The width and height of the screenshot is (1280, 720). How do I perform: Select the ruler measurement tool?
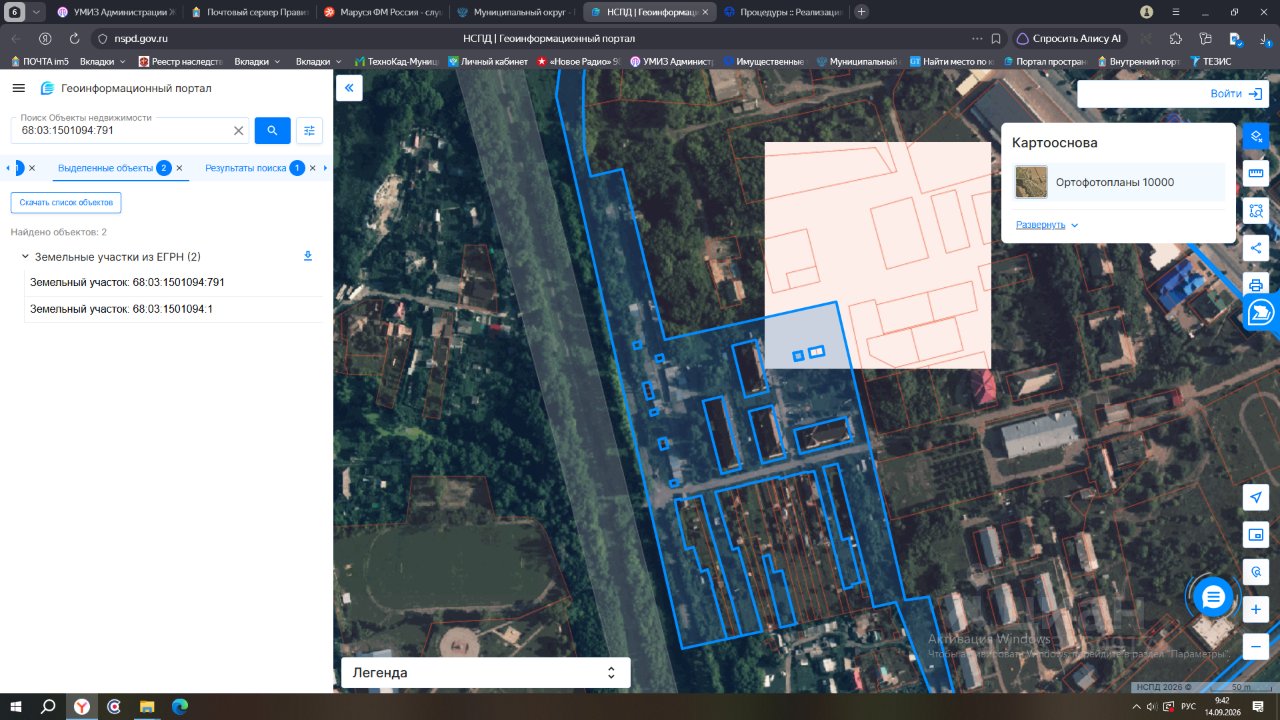(x=1256, y=173)
